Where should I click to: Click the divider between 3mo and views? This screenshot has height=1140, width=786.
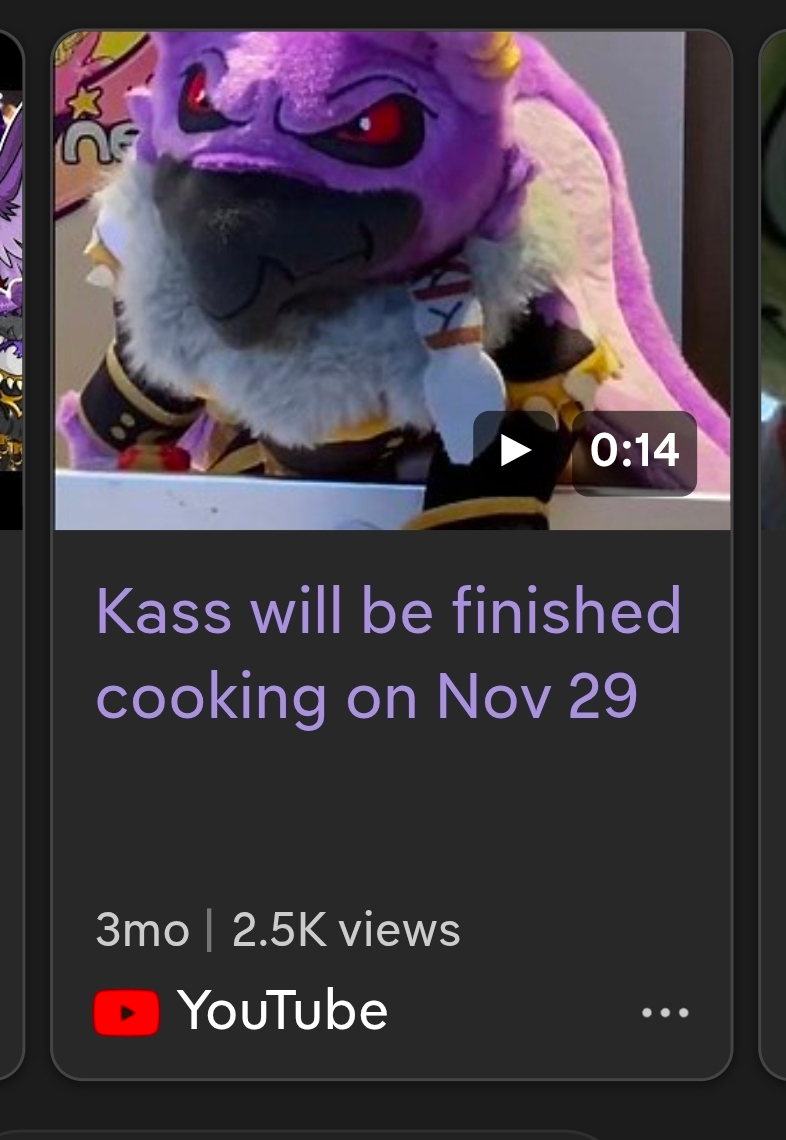click(x=210, y=931)
